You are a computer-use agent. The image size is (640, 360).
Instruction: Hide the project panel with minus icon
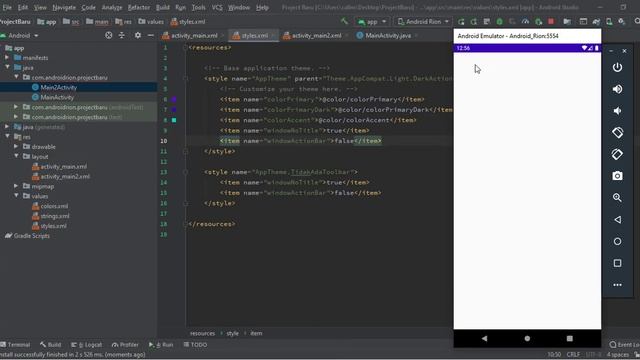[x=151, y=36]
